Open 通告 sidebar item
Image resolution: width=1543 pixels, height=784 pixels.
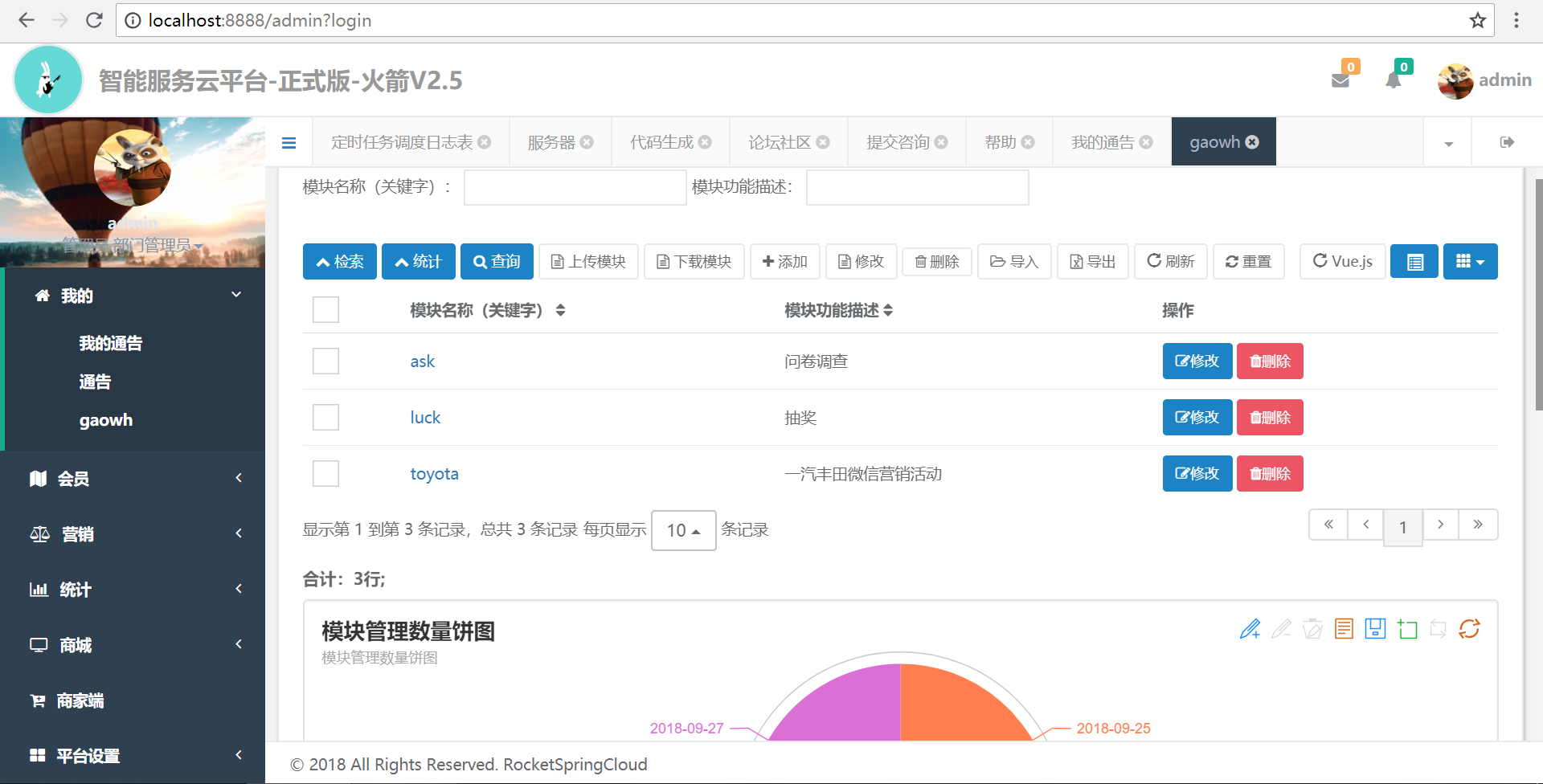pyautogui.click(x=95, y=382)
